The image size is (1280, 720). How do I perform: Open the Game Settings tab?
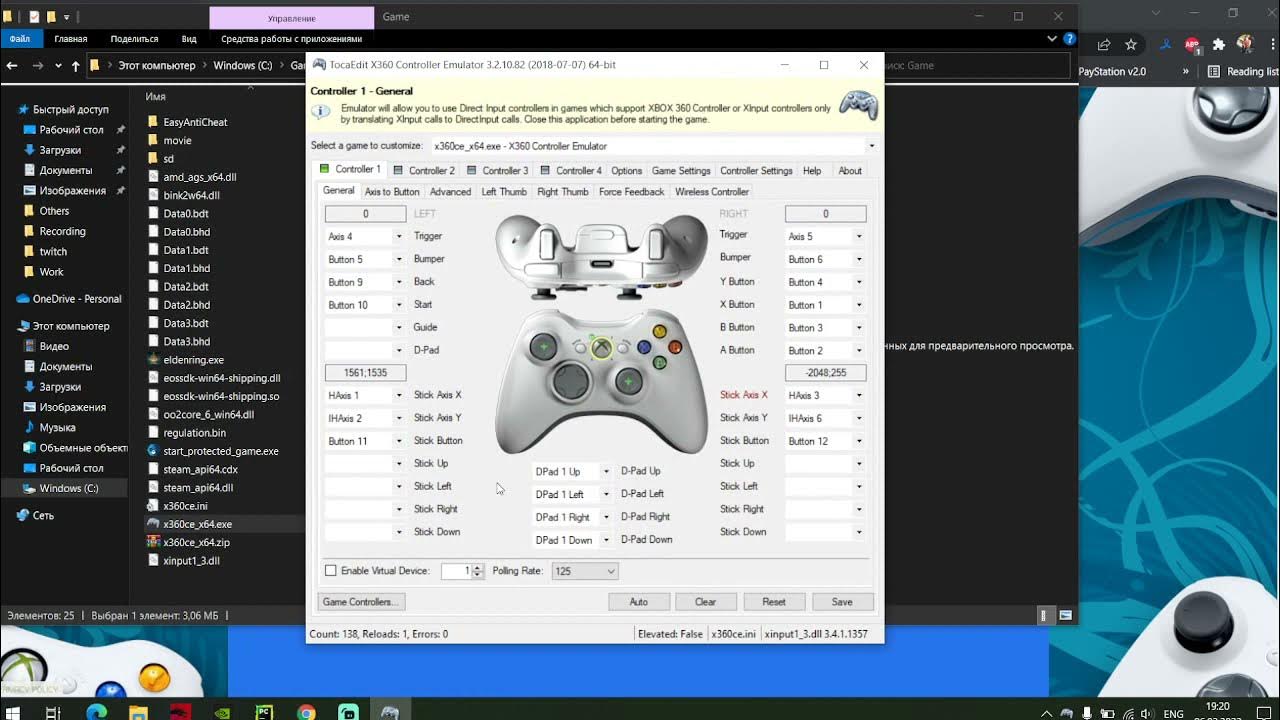click(681, 171)
